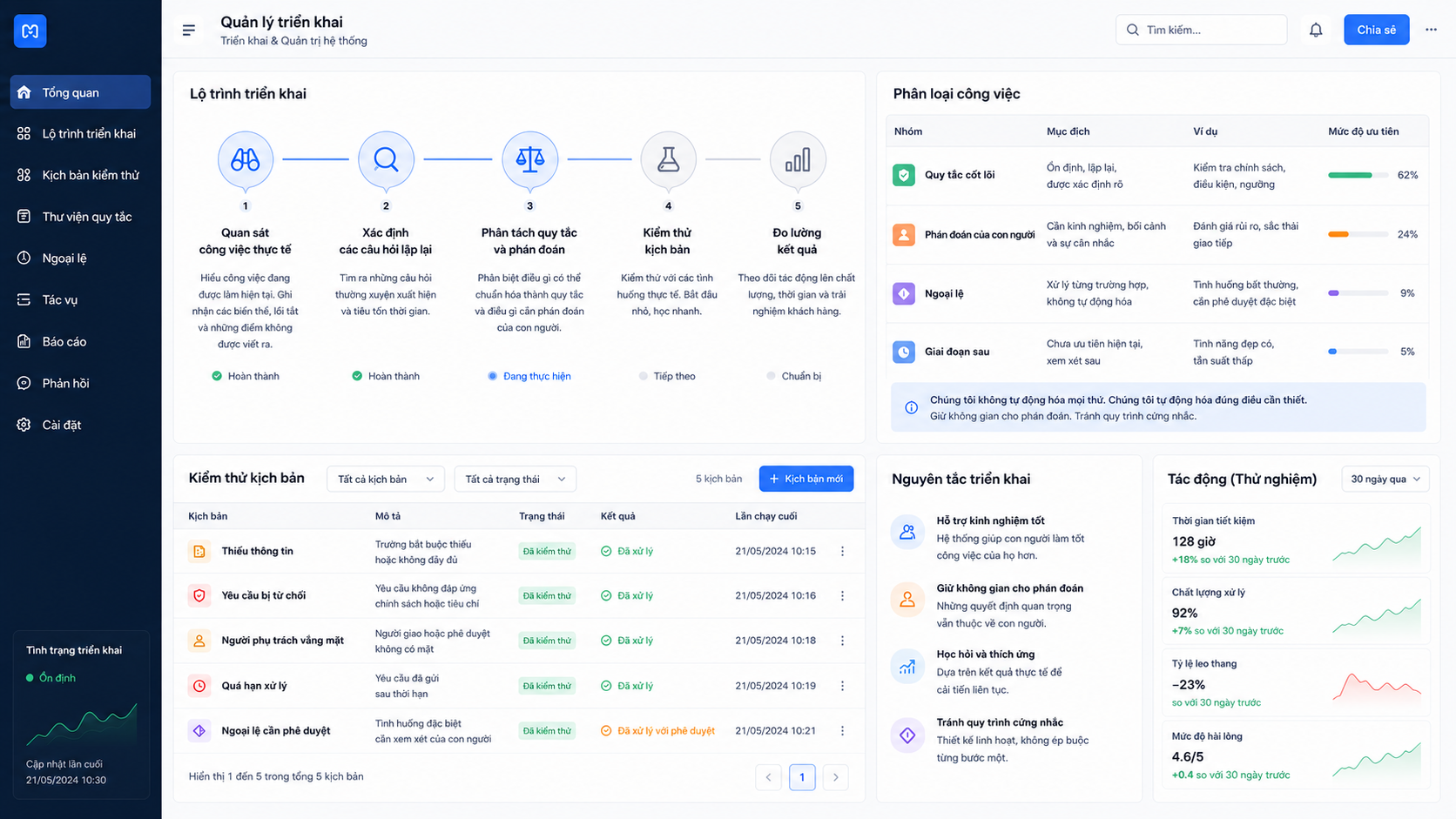Open row menu for Ngoại lệ cần phê duyệt
The height and width of the screenshot is (819, 1456).
pos(842,731)
